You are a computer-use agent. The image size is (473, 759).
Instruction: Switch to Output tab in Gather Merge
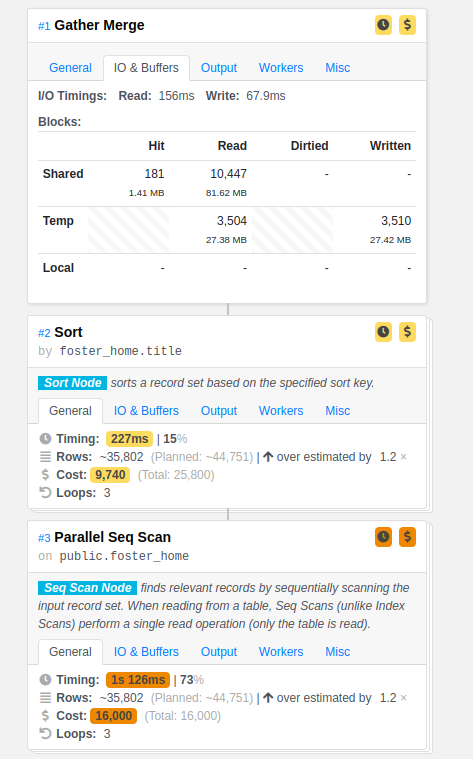[x=219, y=68]
